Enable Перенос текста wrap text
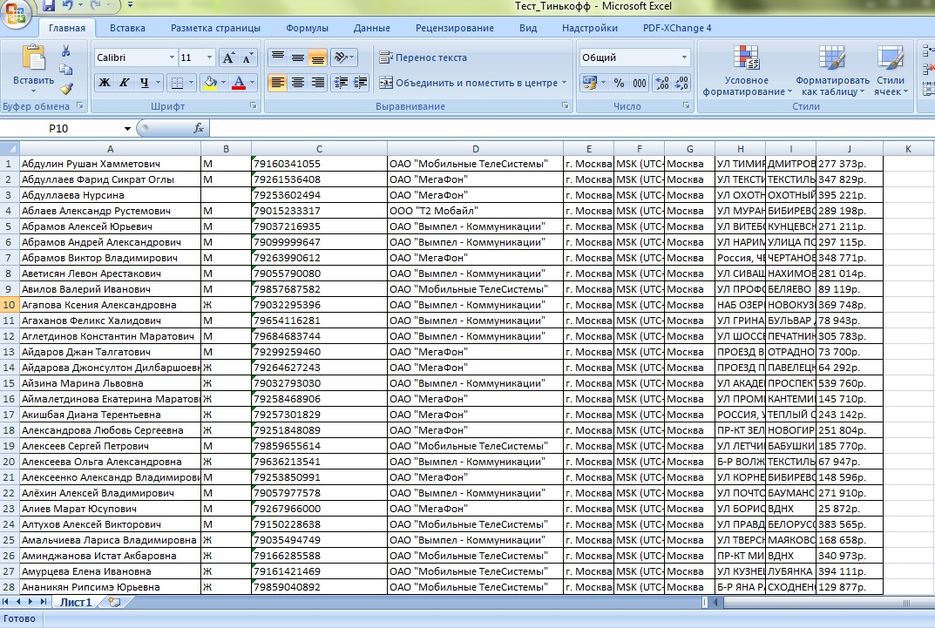935x628 pixels. pyautogui.click(x=423, y=57)
